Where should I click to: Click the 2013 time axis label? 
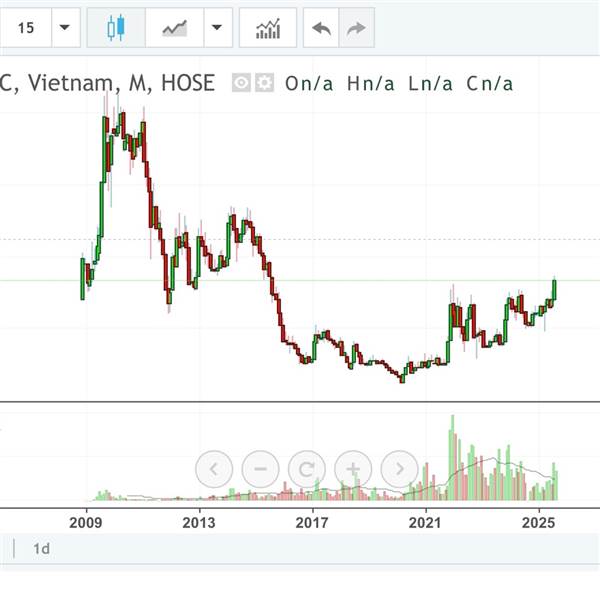pos(199,522)
